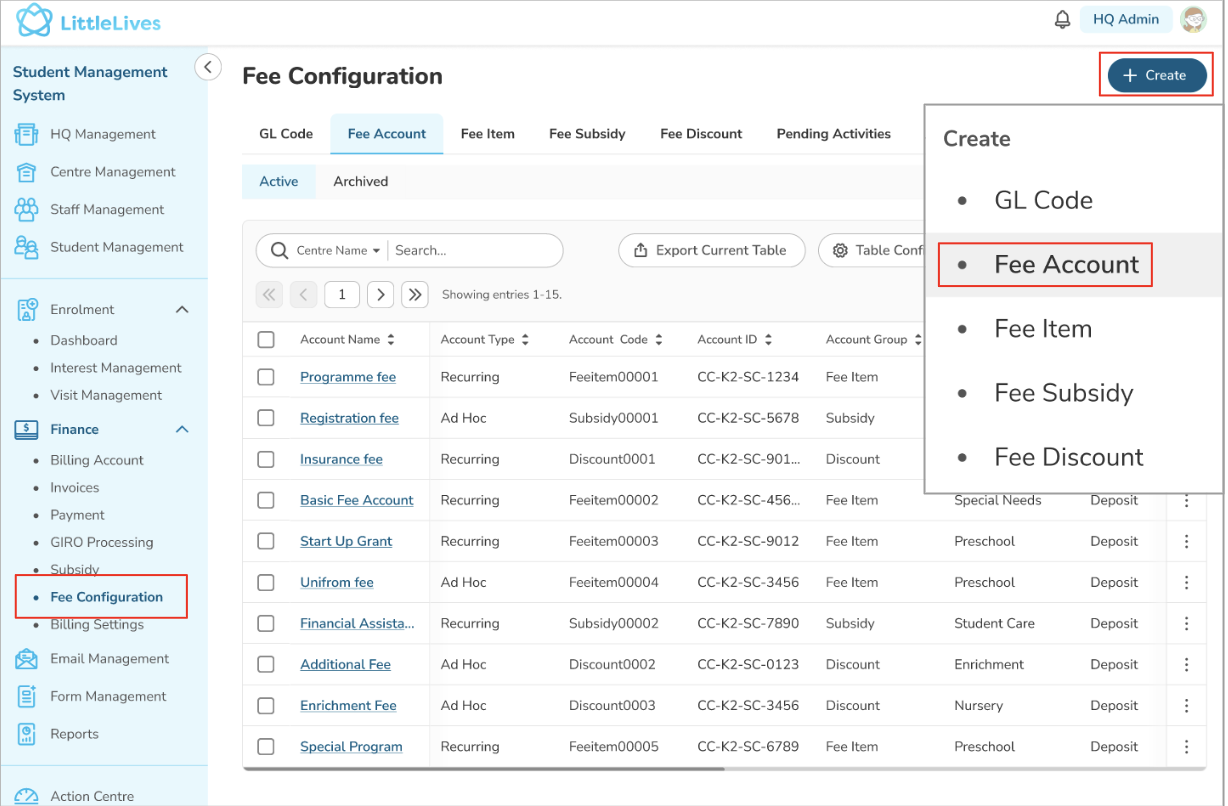Open the Reports section
The height and width of the screenshot is (806, 1228).
point(74,734)
